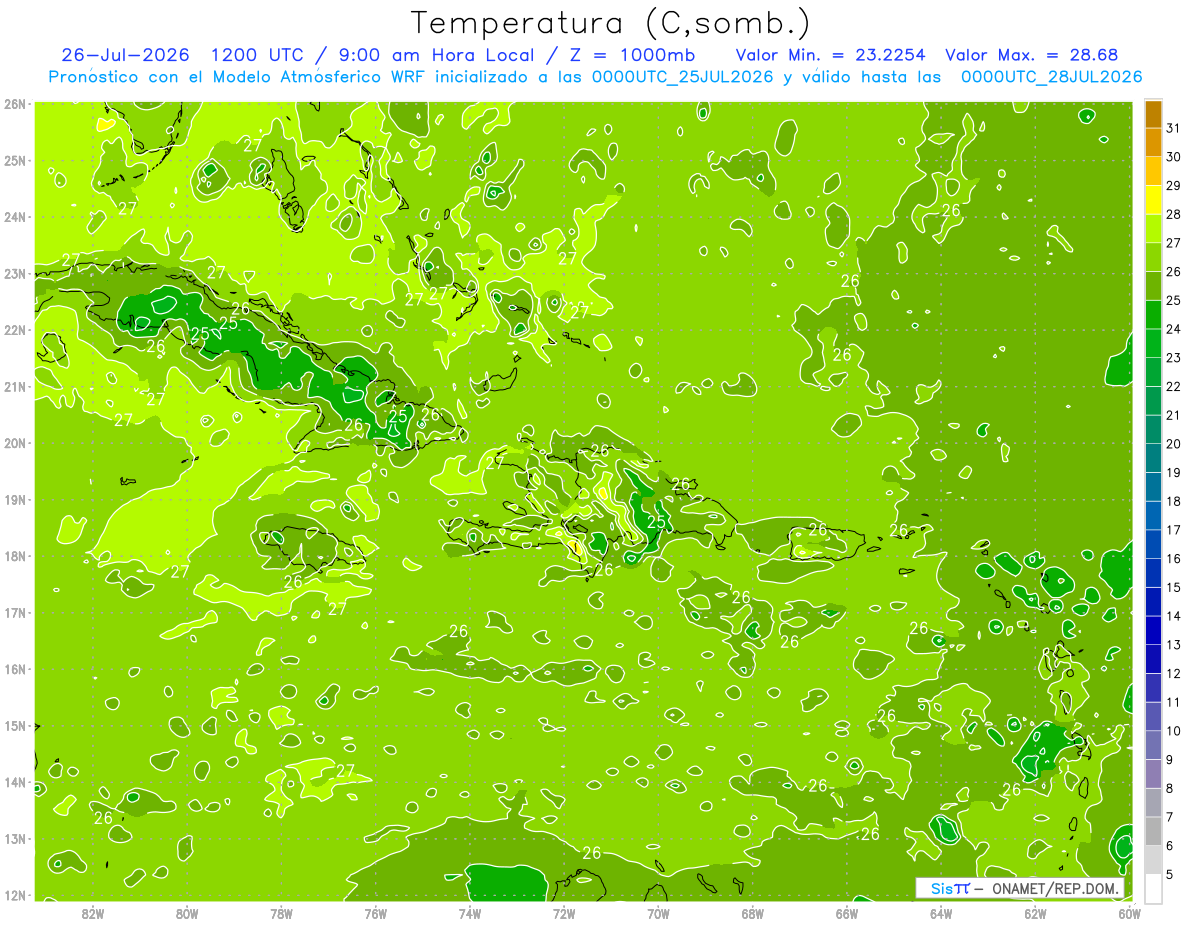Click the 'SisTT - ONAMET/REP.DOM.' credit label
The image size is (1200, 927).
click(x=1020, y=888)
